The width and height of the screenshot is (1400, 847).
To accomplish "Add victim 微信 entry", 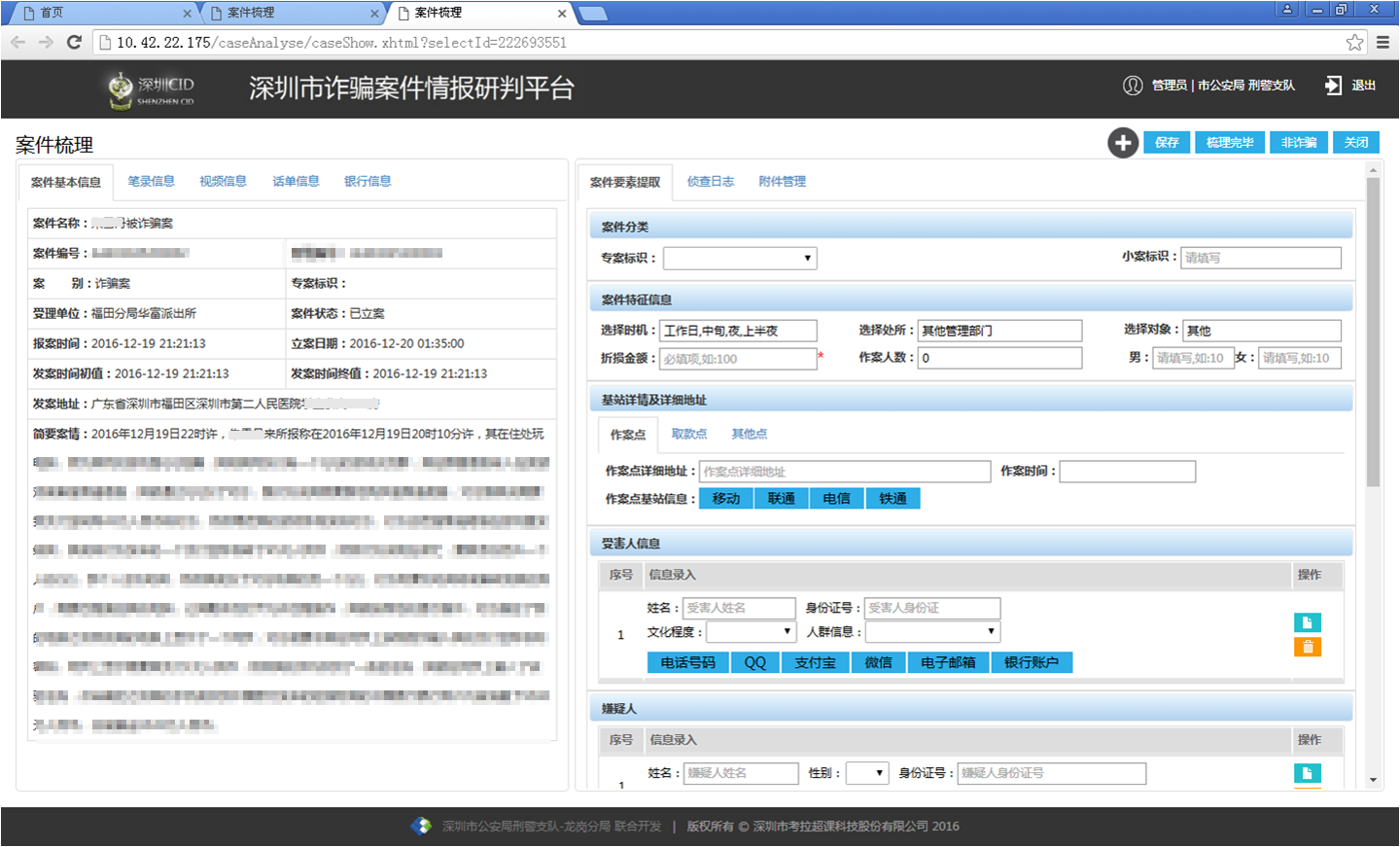I will [879, 662].
